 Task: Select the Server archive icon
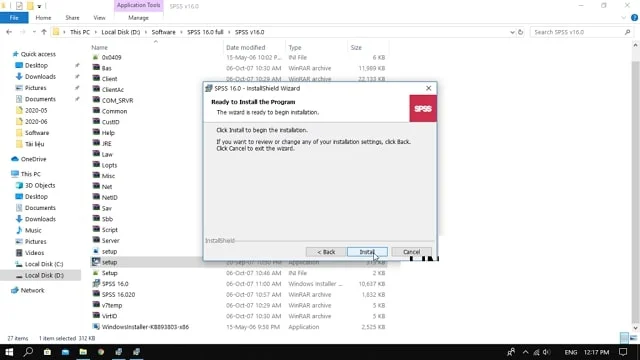click(x=96, y=240)
